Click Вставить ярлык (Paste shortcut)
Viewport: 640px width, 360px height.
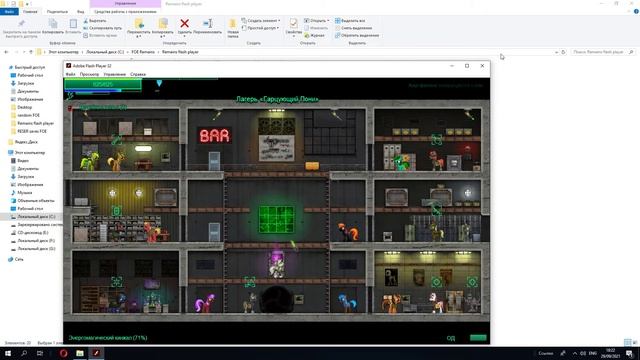point(100,35)
